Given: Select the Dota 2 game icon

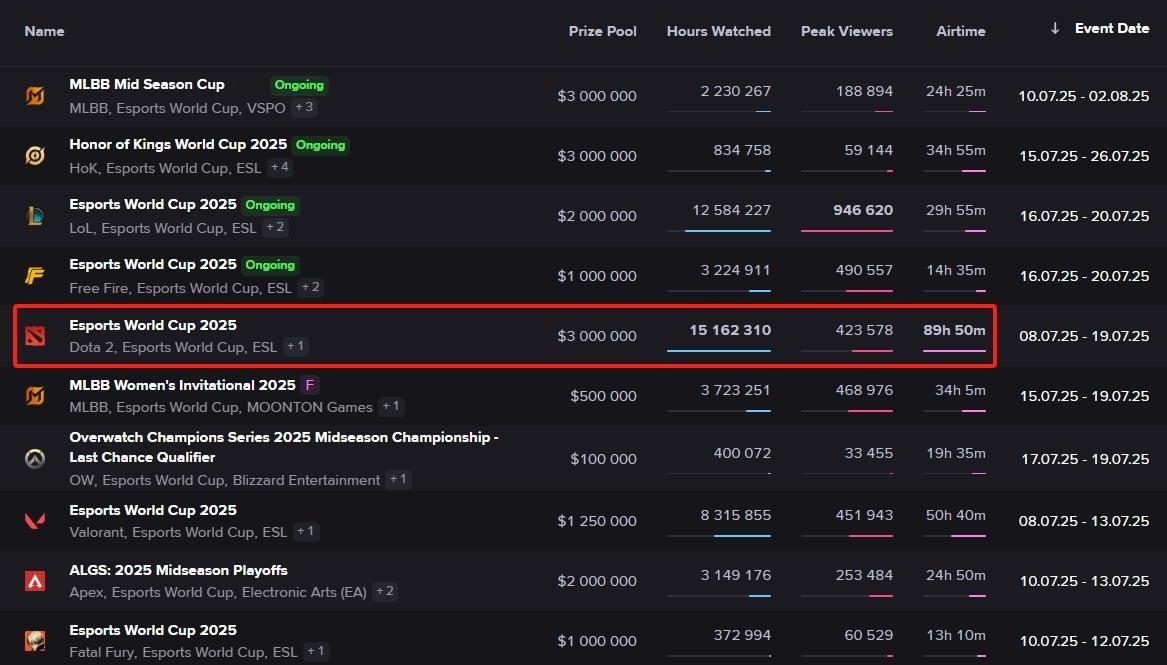Looking at the screenshot, I should click(35, 336).
